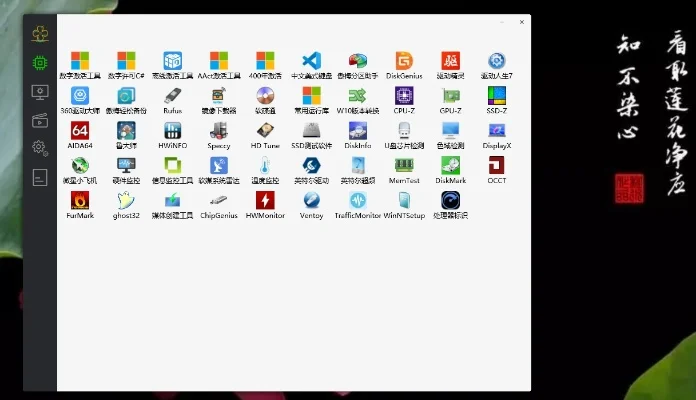Open 处理器标识 processor ID tool

coord(450,205)
